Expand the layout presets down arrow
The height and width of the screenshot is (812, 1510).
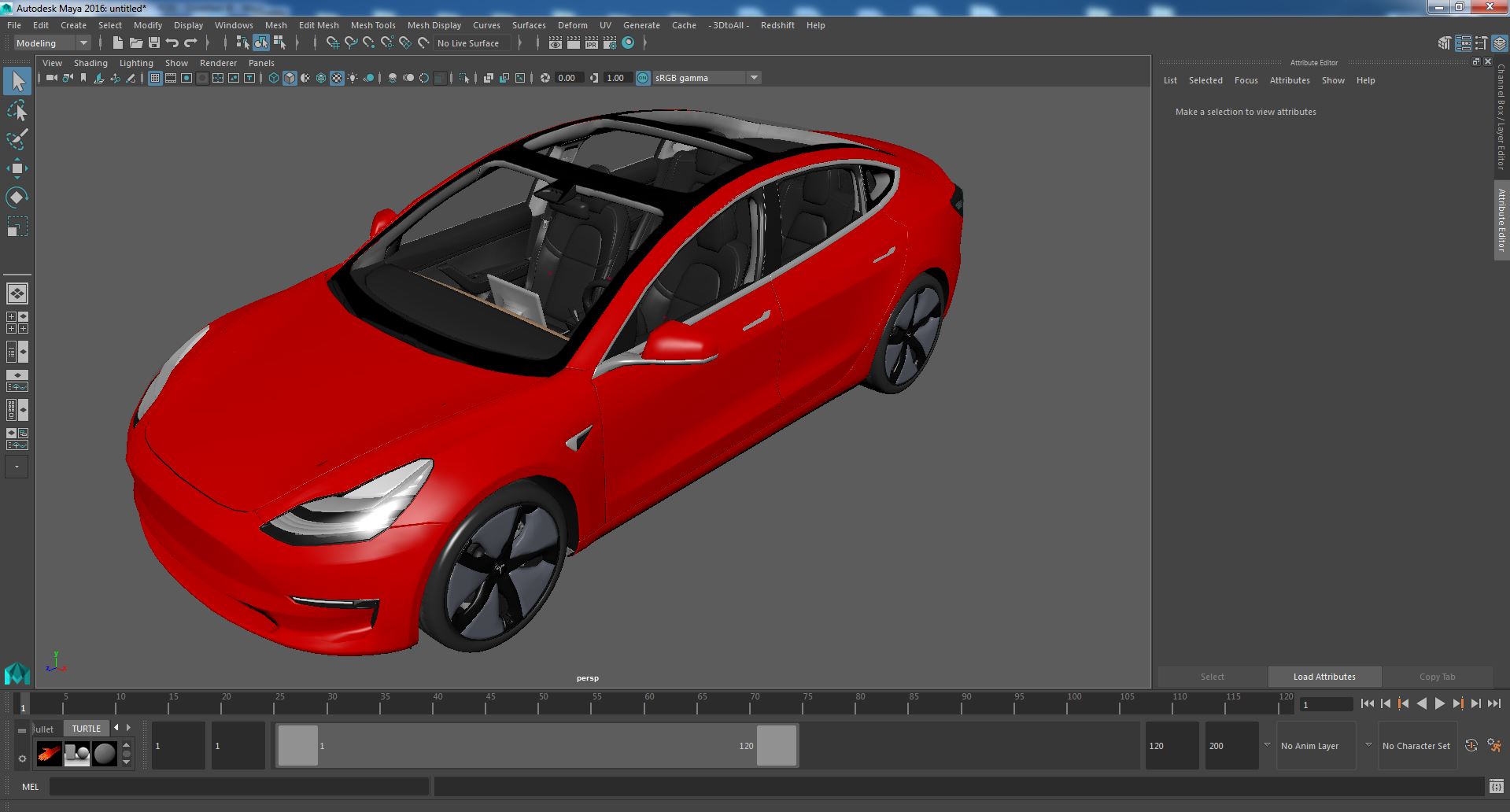pos(17,467)
